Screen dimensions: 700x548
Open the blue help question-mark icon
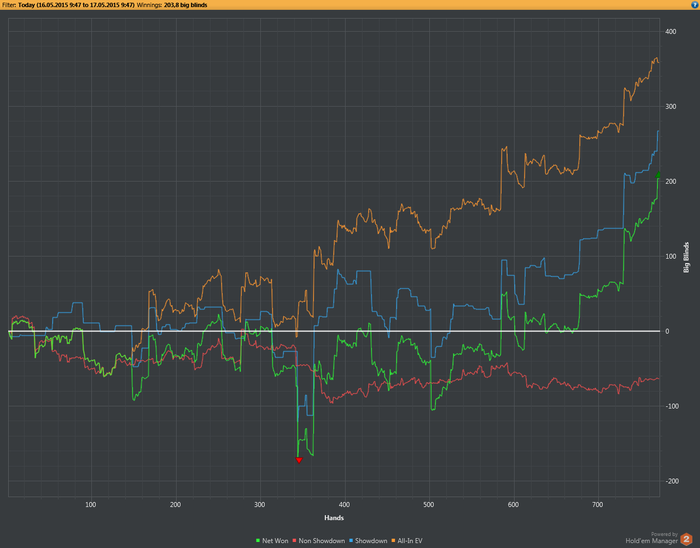[x=695, y=5]
